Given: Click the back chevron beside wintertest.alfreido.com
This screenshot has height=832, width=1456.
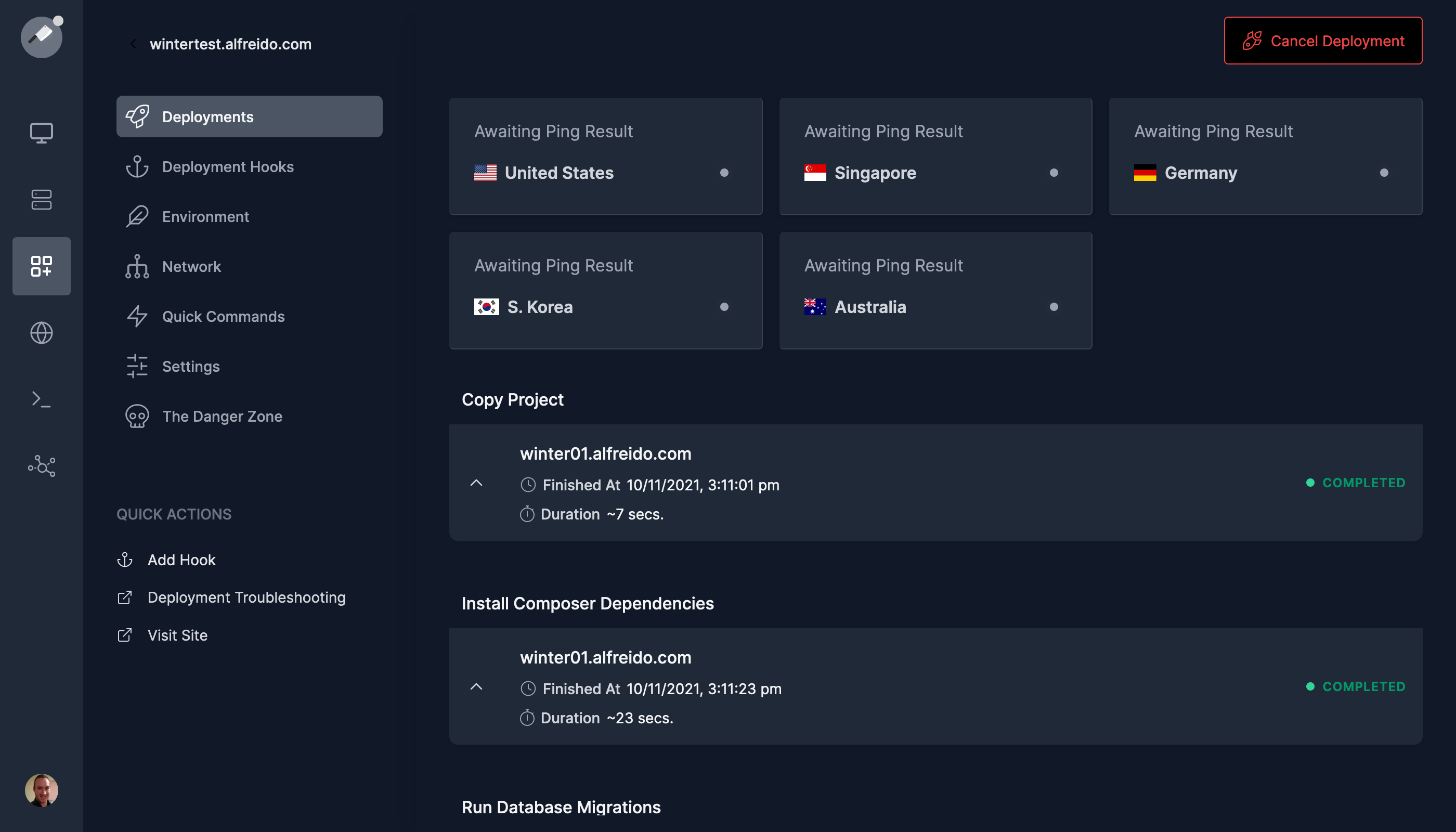Looking at the screenshot, I should (x=133, y=44).
